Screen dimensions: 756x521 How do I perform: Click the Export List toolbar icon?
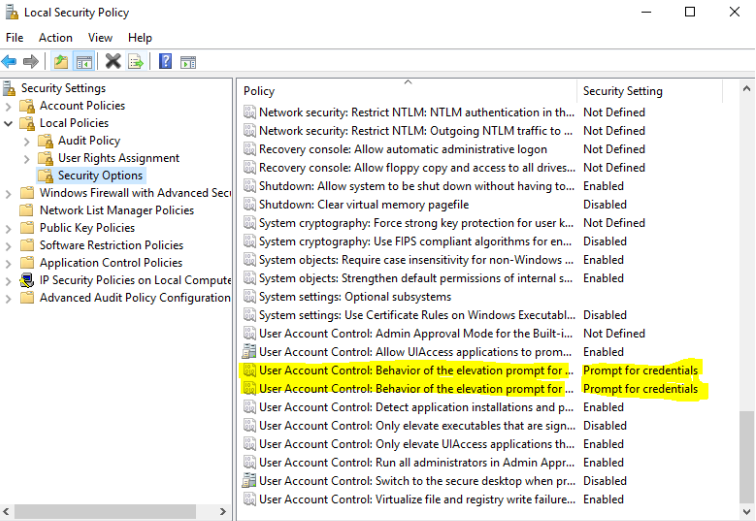click(x=136, y=62)
